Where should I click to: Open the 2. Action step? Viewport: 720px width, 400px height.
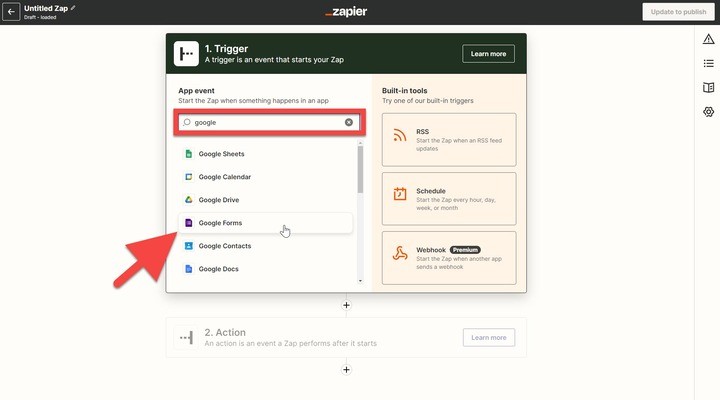pyautogui.click(x=346, y=338)
